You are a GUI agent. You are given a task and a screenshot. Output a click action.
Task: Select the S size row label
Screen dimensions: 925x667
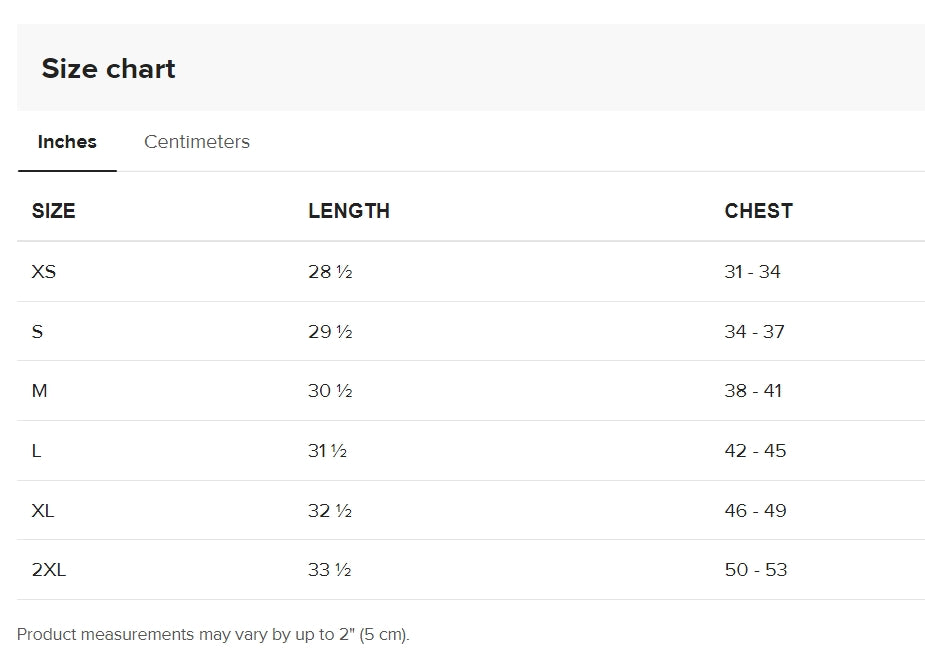pyautogui.click(x=37, y=331)
